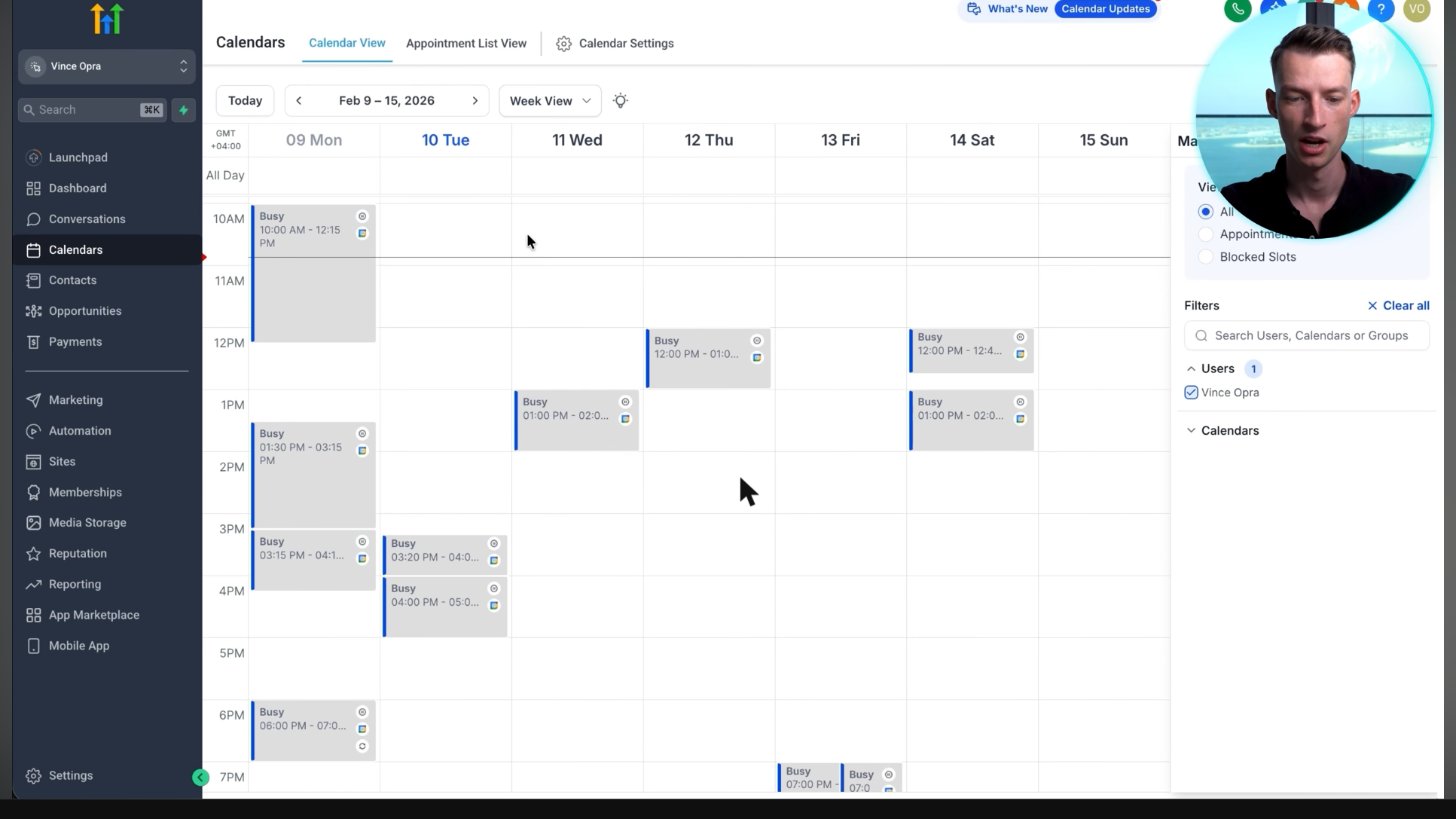Click the lightbulb icon beside Week View
The image size is (1456, 819).
click(x=621, y=101)
